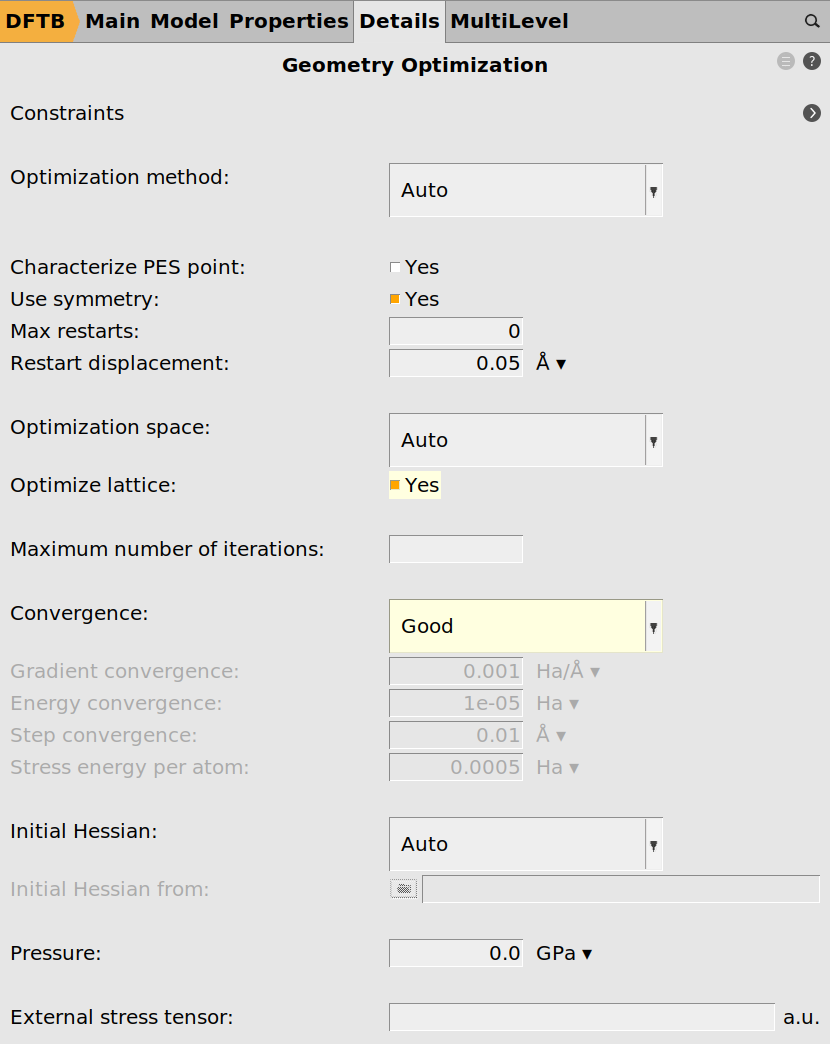
Task: Click the External stress tensor field
Action: [581, 1017]
